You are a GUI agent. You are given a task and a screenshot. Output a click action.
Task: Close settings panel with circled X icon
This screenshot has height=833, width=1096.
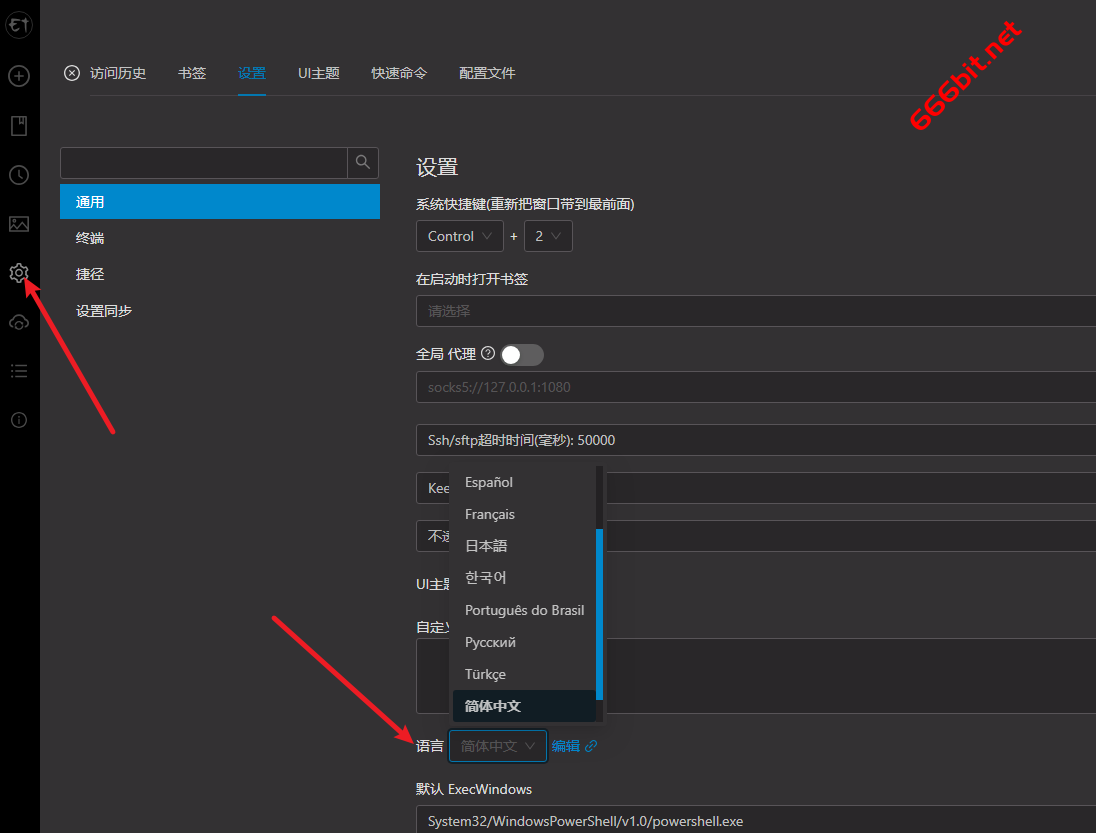(x=72, y=73)
